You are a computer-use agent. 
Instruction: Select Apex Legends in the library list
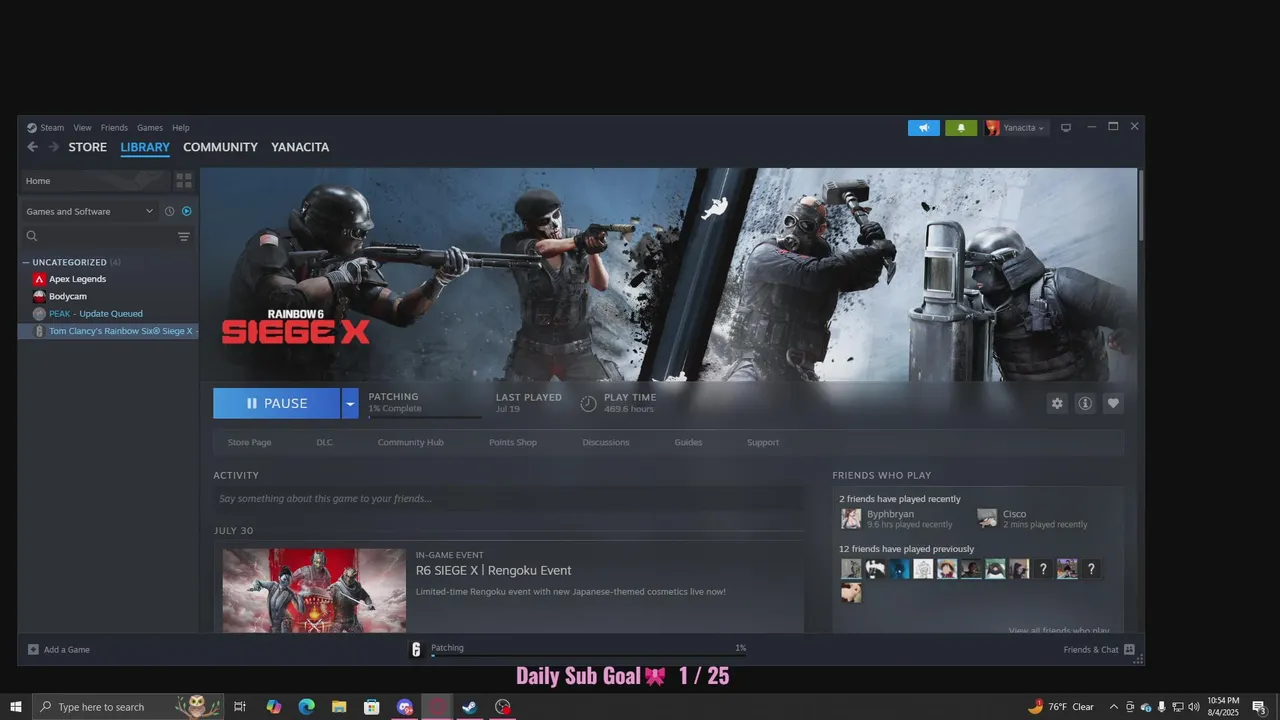(77, 279)
